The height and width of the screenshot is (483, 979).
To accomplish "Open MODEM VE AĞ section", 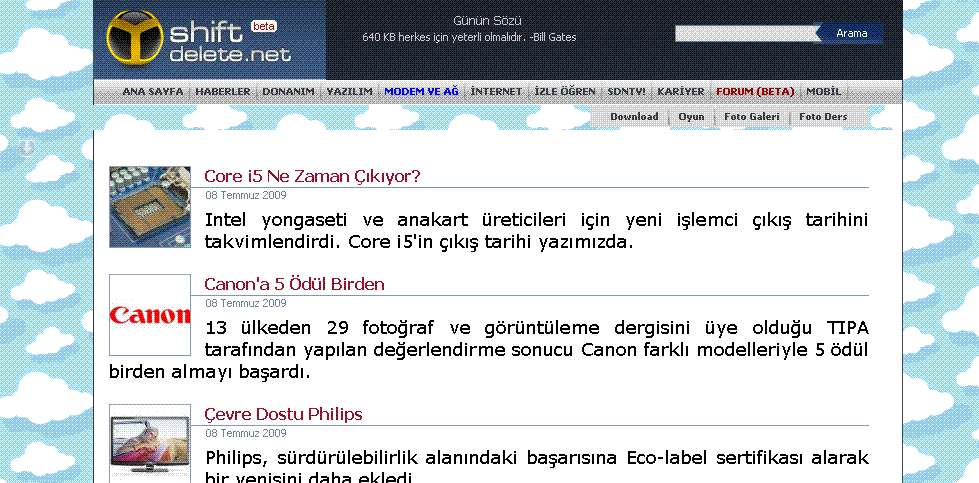I will [421, 92].
